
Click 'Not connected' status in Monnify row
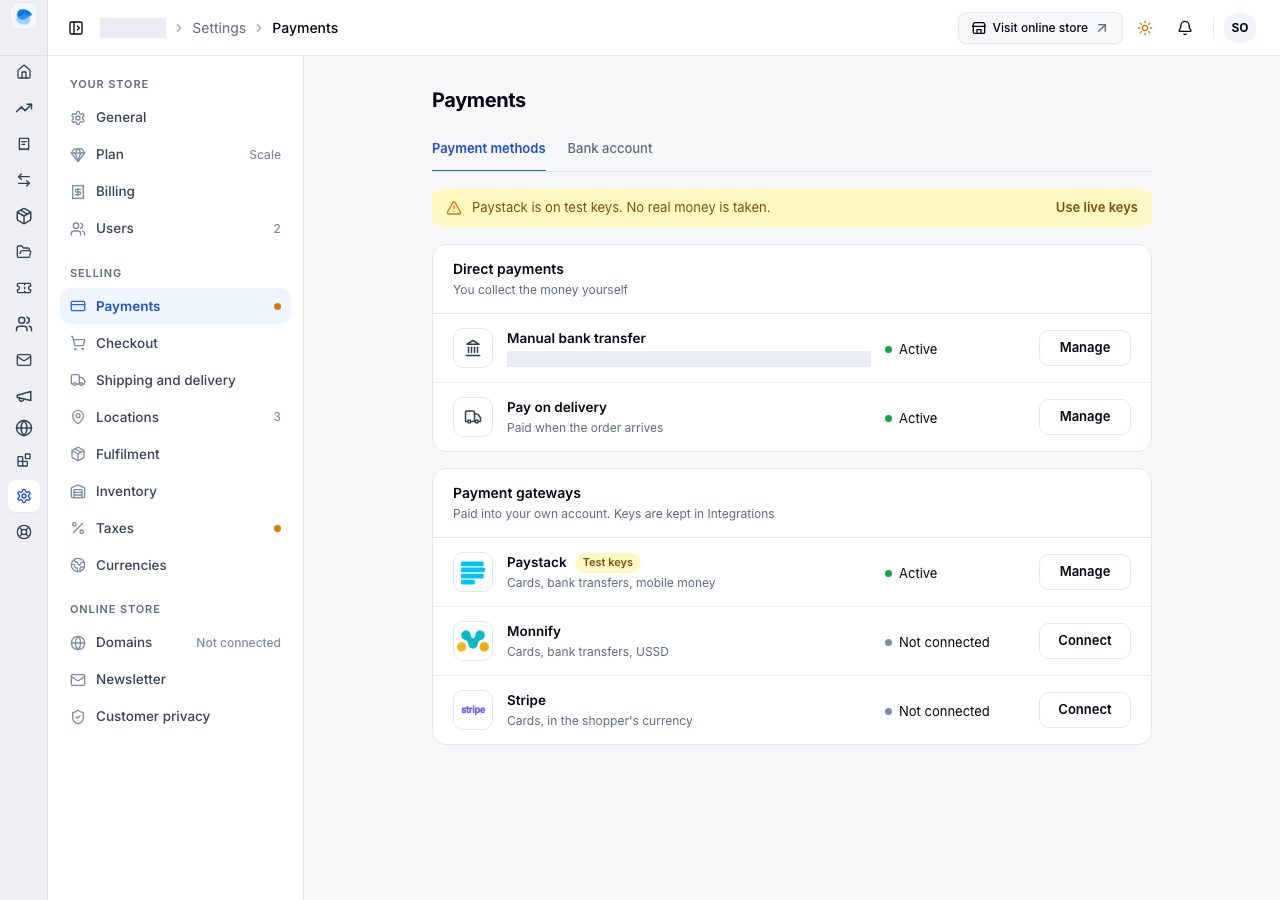click(944, 642)
